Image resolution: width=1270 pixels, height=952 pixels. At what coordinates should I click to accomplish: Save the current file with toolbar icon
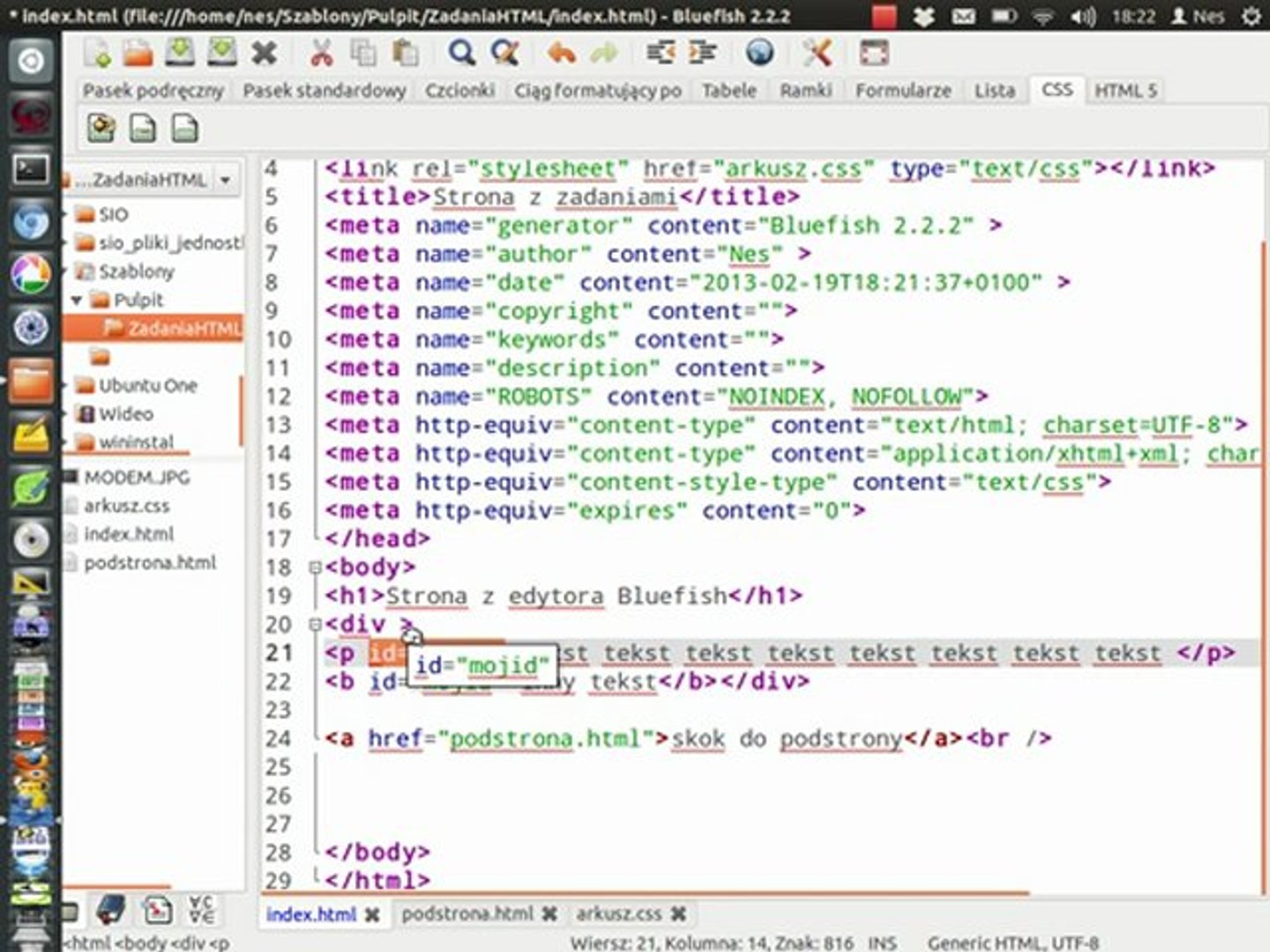click(180, 54)
